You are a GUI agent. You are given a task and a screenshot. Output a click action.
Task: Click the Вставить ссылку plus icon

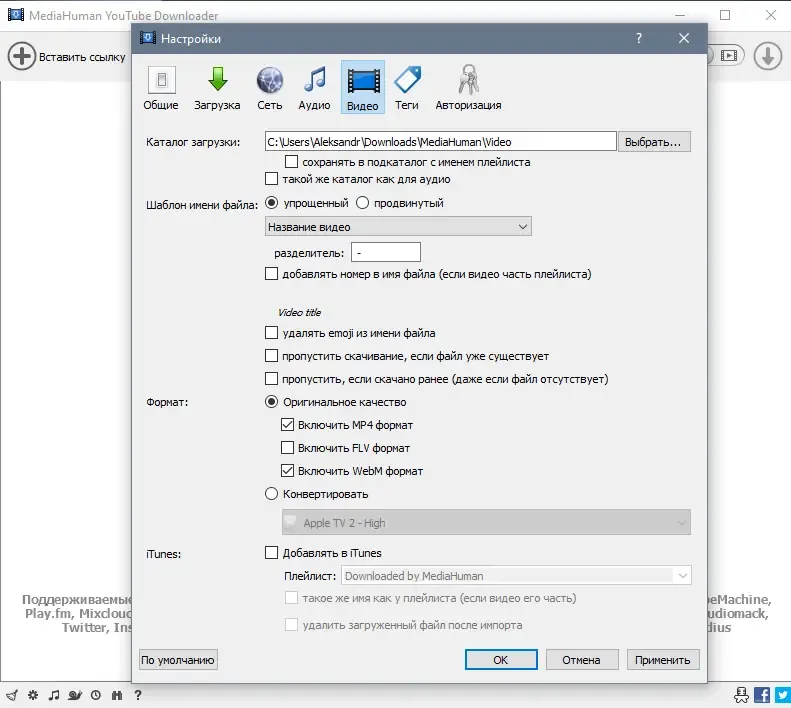coord(22,56)
